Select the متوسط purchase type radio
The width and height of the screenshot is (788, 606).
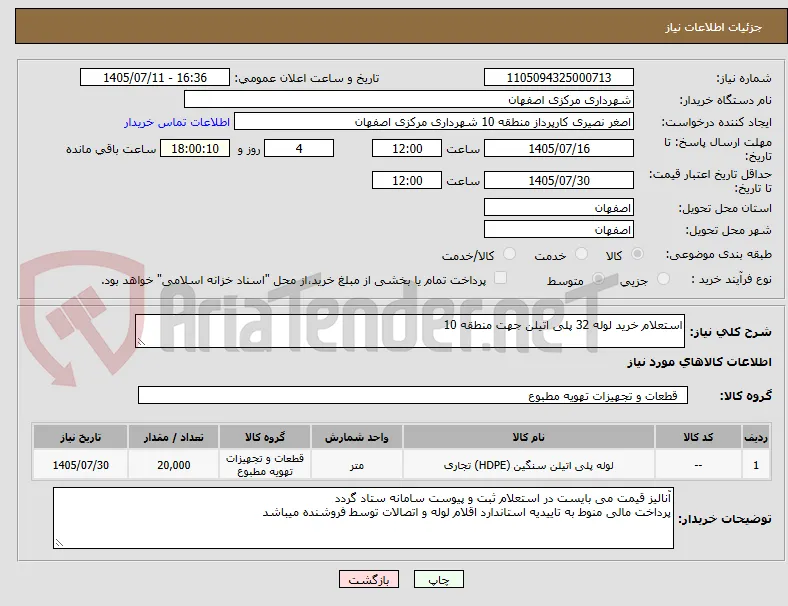598,278
